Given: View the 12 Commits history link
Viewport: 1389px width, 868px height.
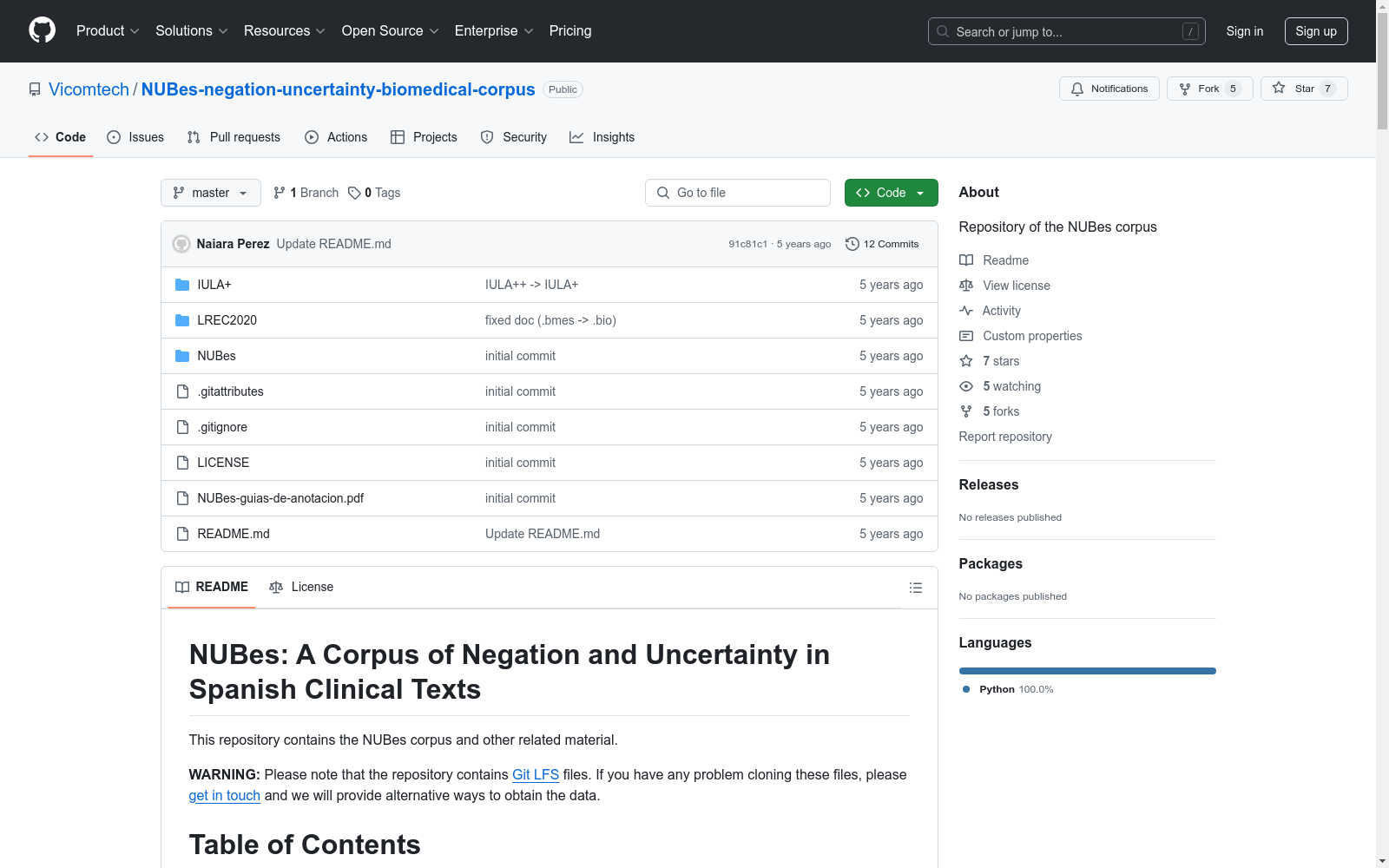Looking at the screenshot, I should point(882,244).
